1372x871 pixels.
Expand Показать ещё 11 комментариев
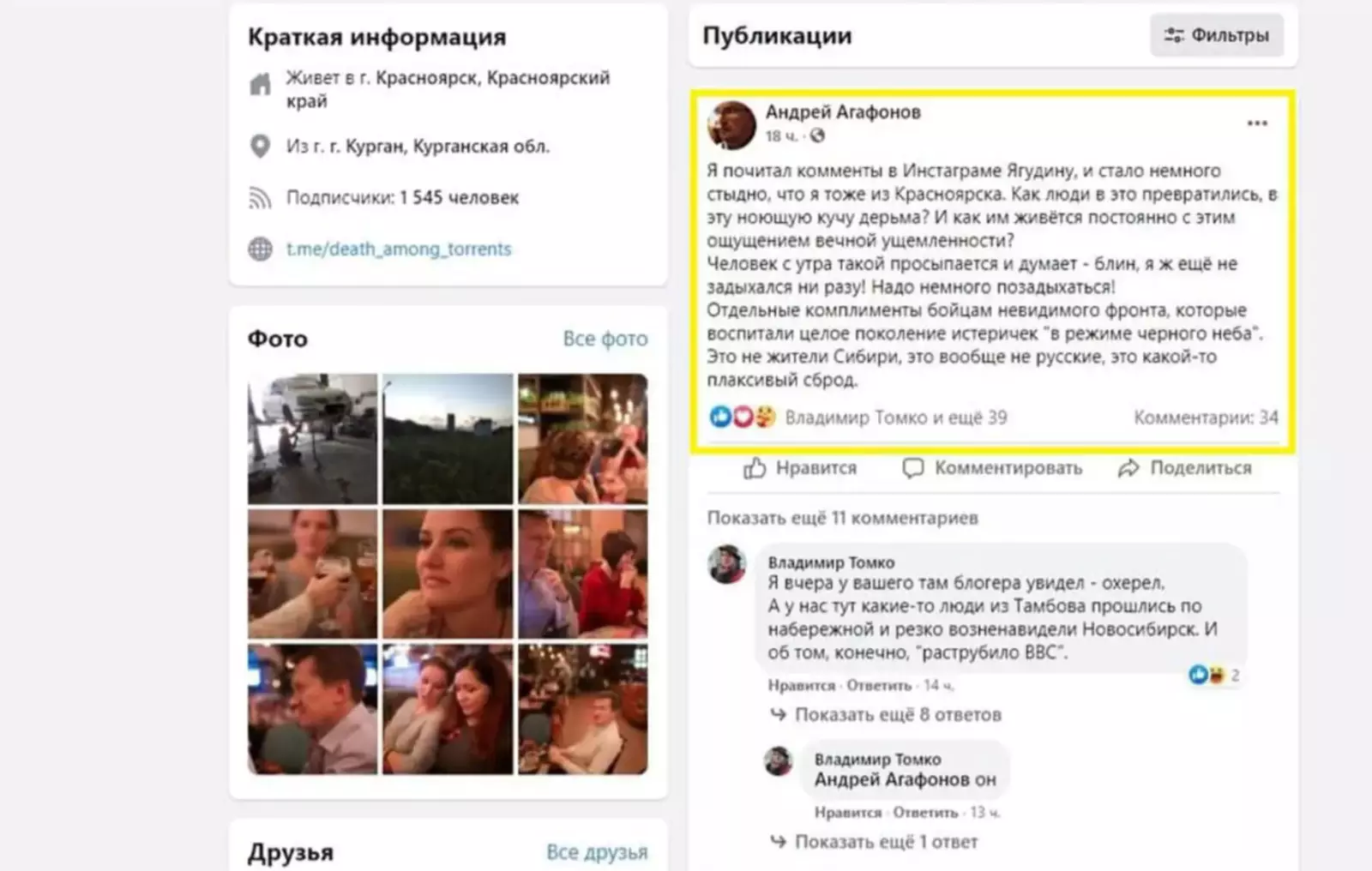(842, 518)
